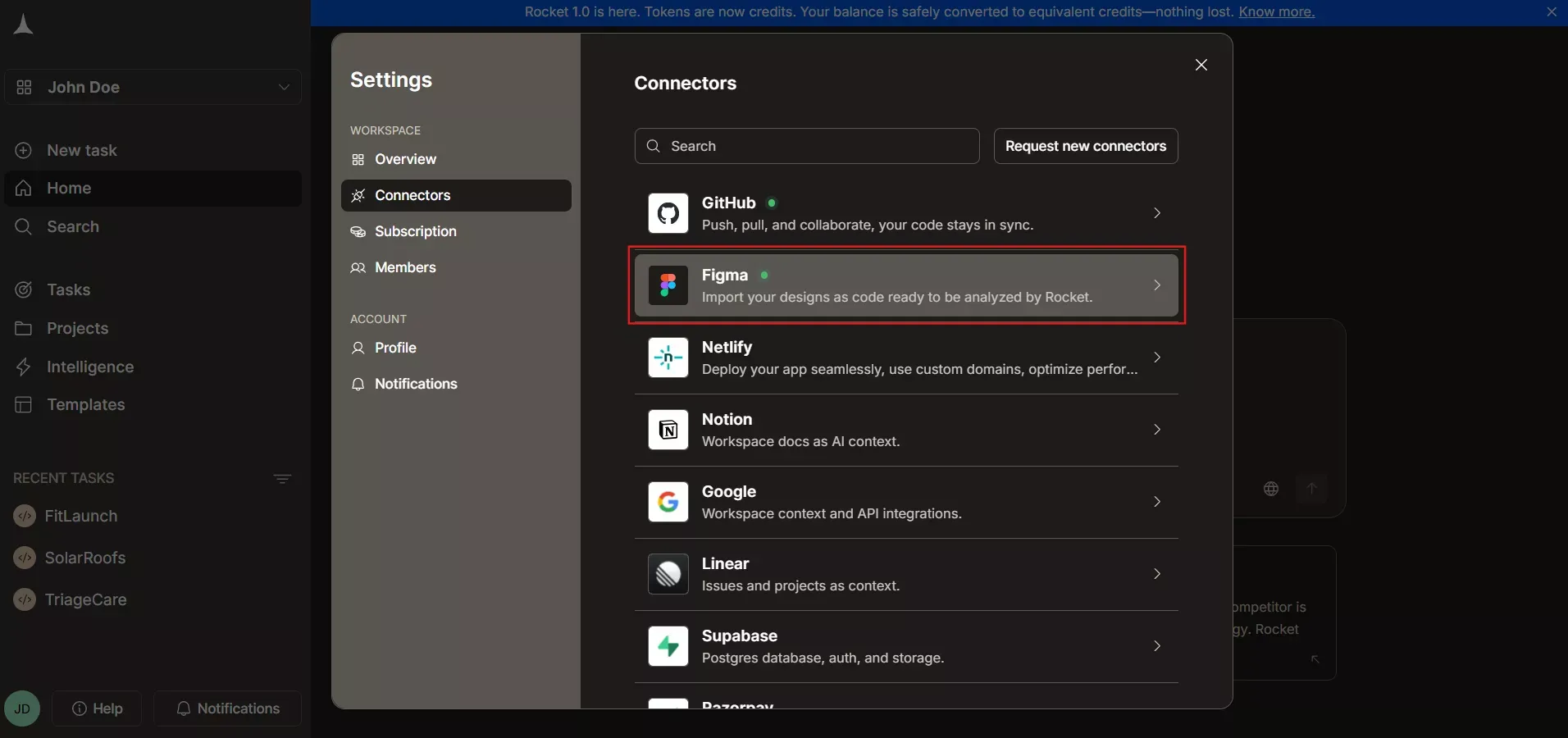Viewport: 1568px width, 738px height.
Task: Click the Rocket logo icon
Action: coord(23,25)
